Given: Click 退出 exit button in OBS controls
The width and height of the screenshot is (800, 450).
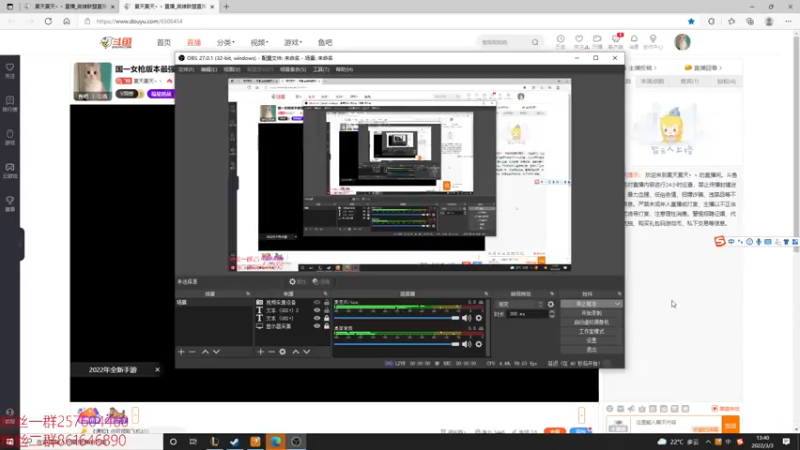Looking at the screenshot, I should click(x=591, y=349).
